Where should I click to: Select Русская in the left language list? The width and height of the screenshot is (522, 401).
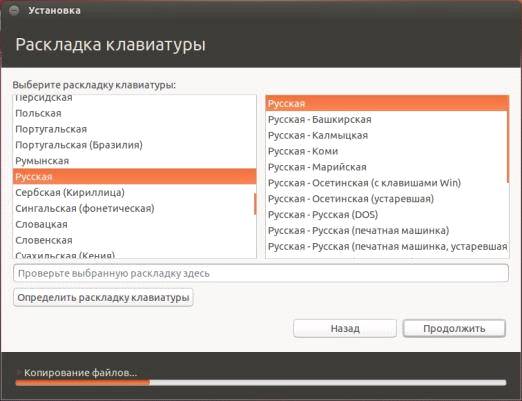(x=134, y=177)
